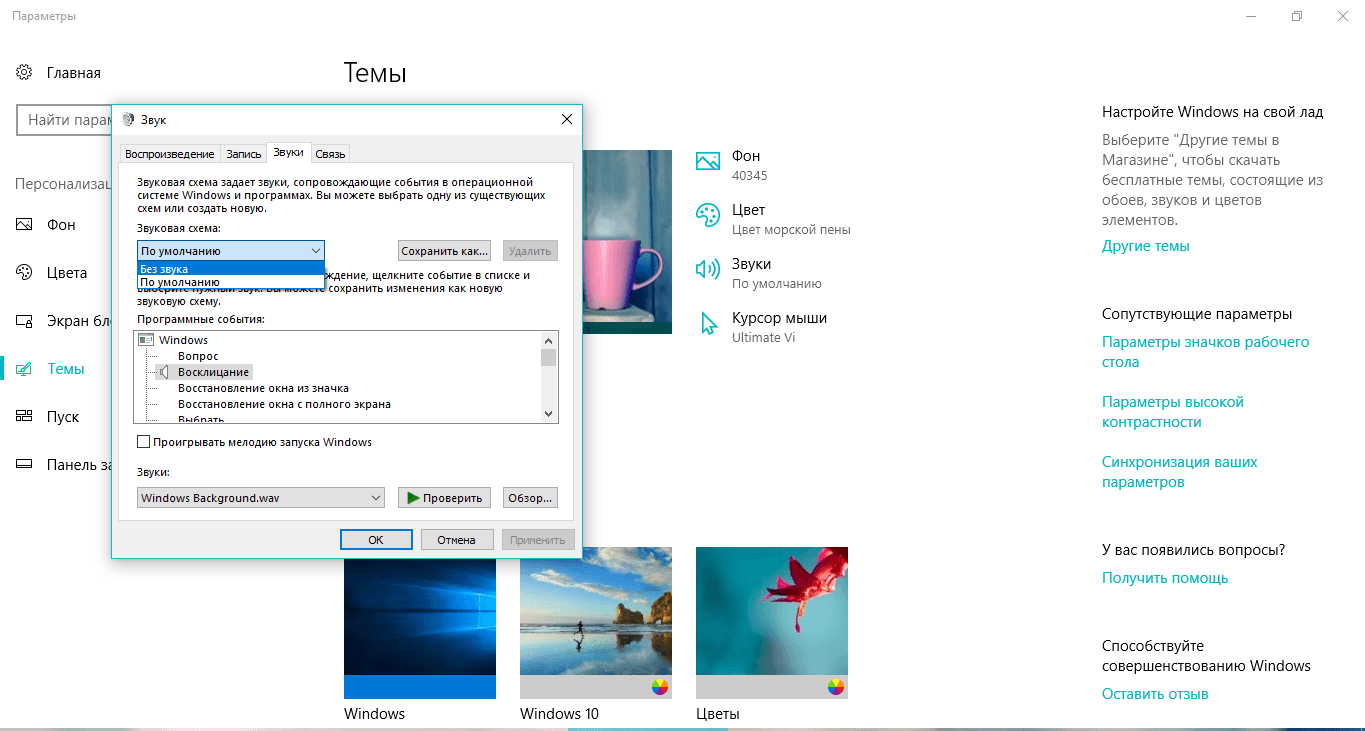Open the Панель задач icon in sidebar
The width and height of the screenshot is (1365, 731).
coord(24,465)
